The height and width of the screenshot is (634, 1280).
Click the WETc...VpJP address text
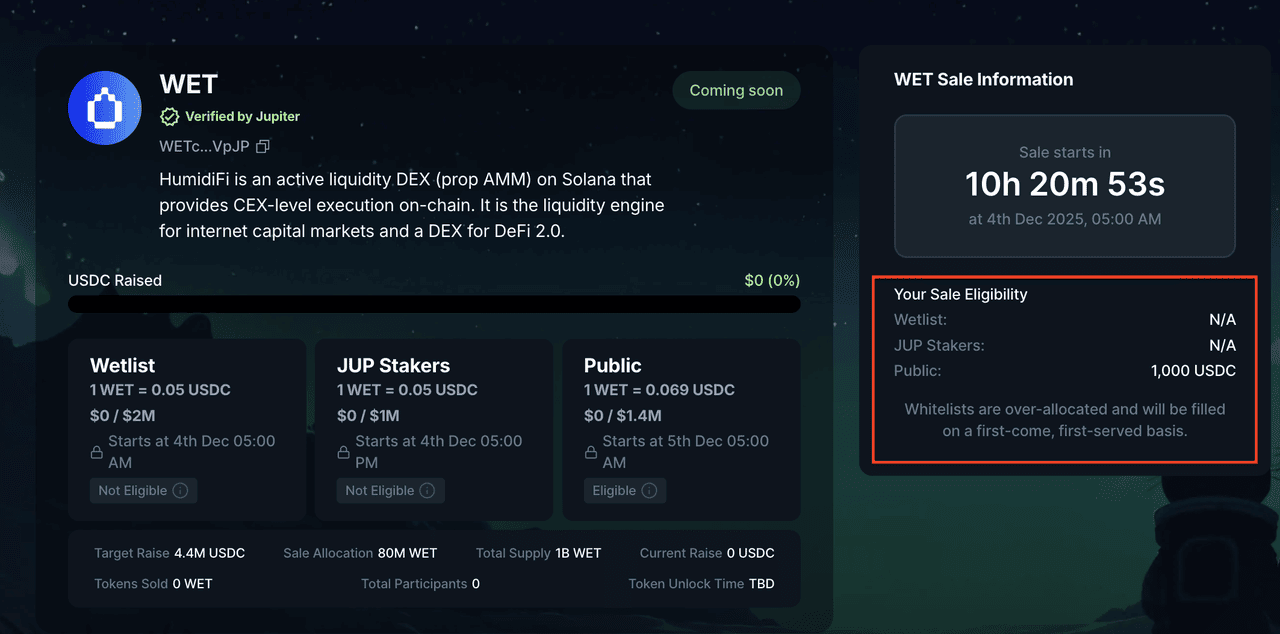pos(204,146)
